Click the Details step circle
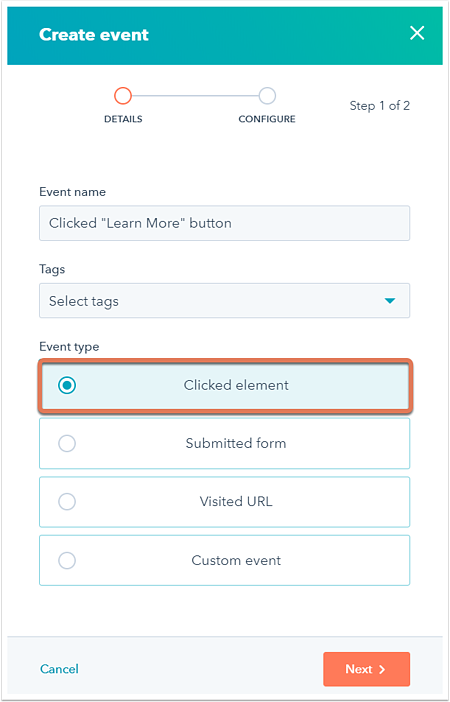 pyautogui.click(x=123, y=96)
